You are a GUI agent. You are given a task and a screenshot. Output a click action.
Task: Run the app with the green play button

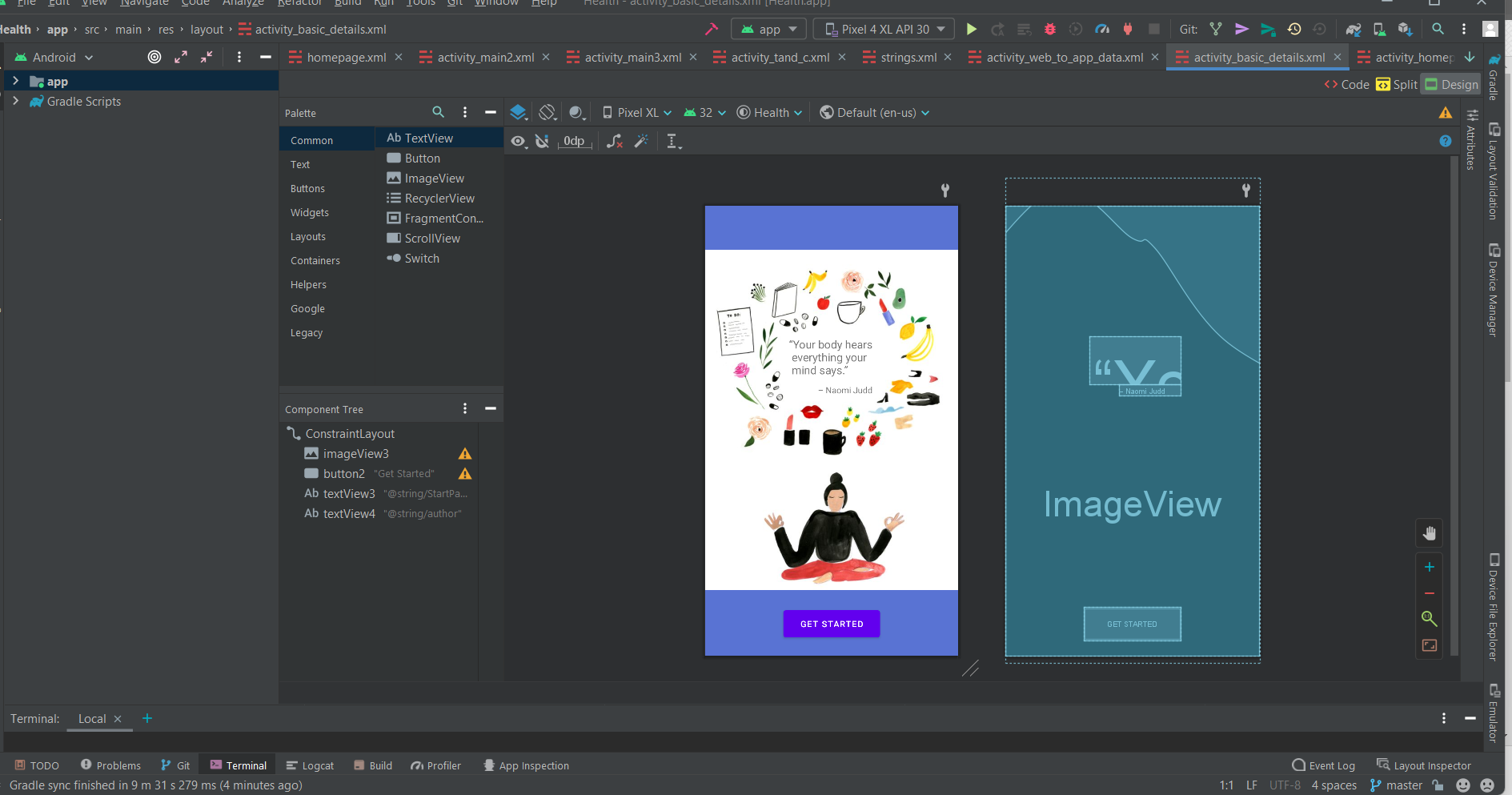click(x=971, y=30)
